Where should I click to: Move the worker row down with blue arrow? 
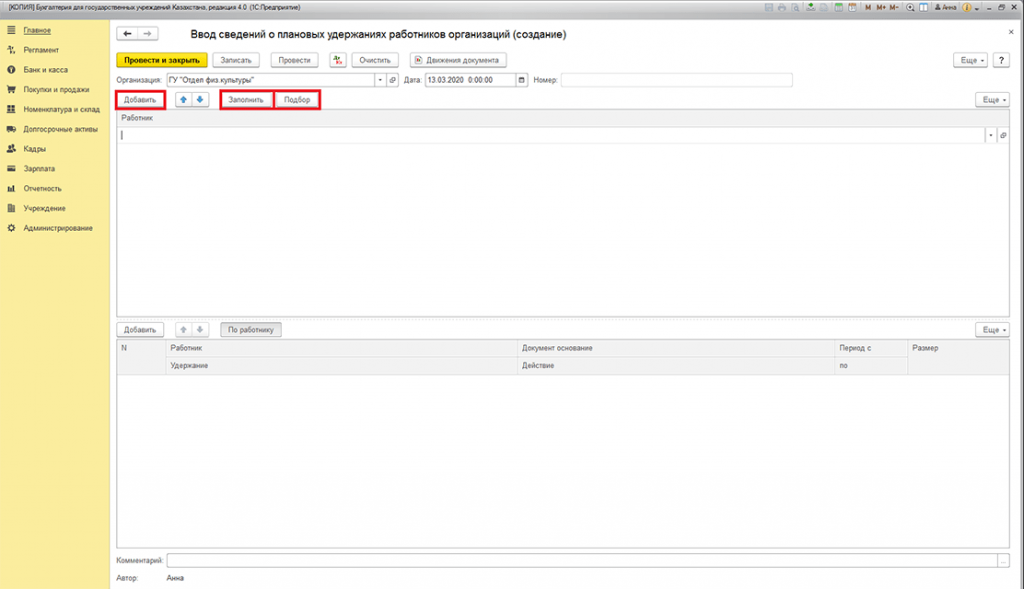(200, 100)
